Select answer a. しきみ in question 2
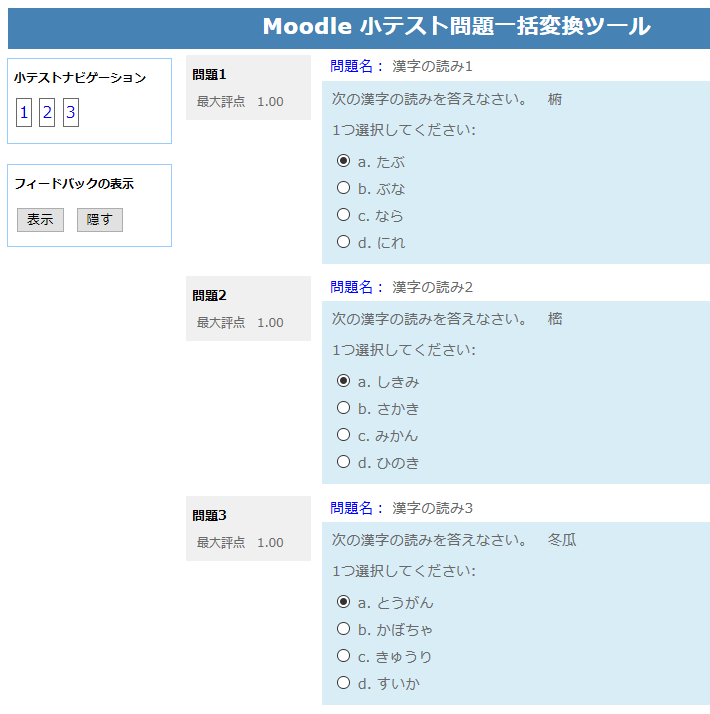Viewport: 710px width, 714px height. [x=343, y=381]
